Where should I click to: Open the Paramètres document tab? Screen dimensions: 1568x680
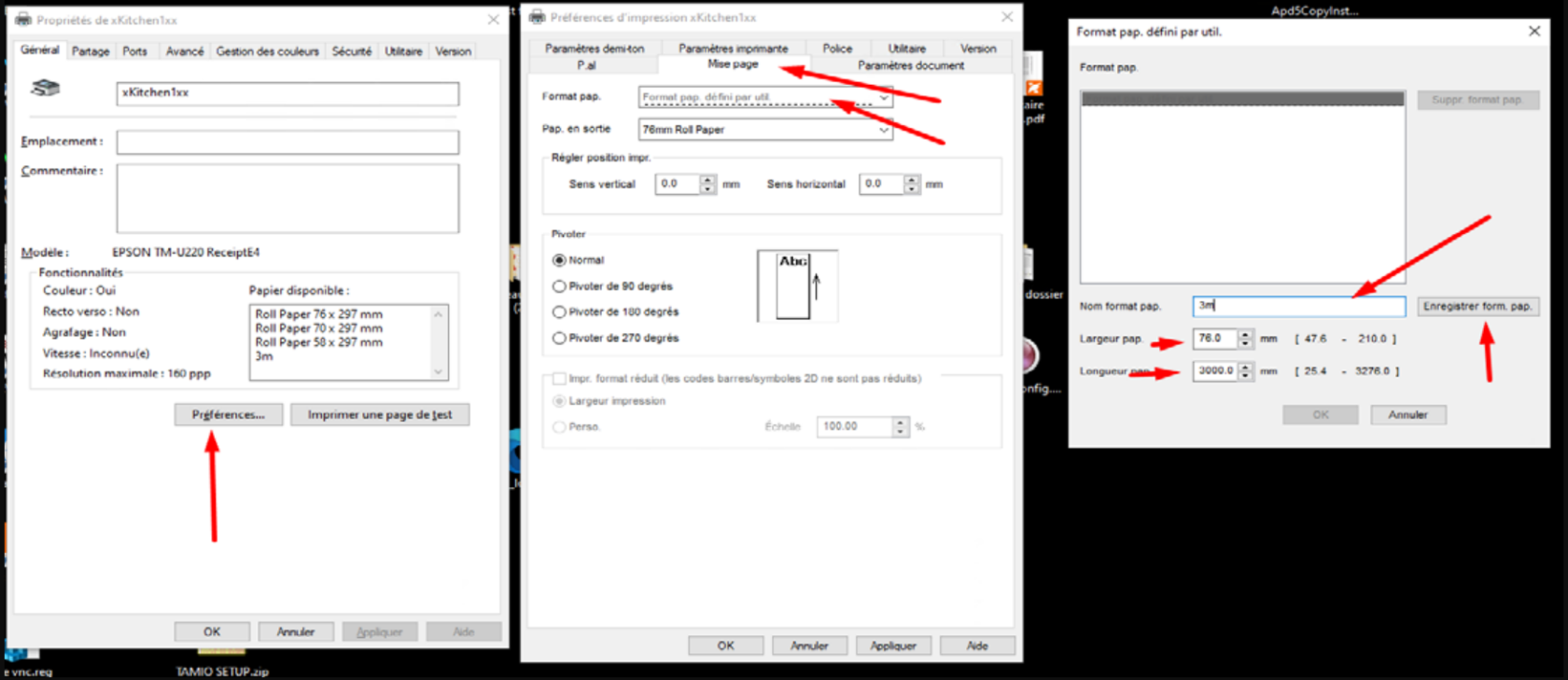911,65
